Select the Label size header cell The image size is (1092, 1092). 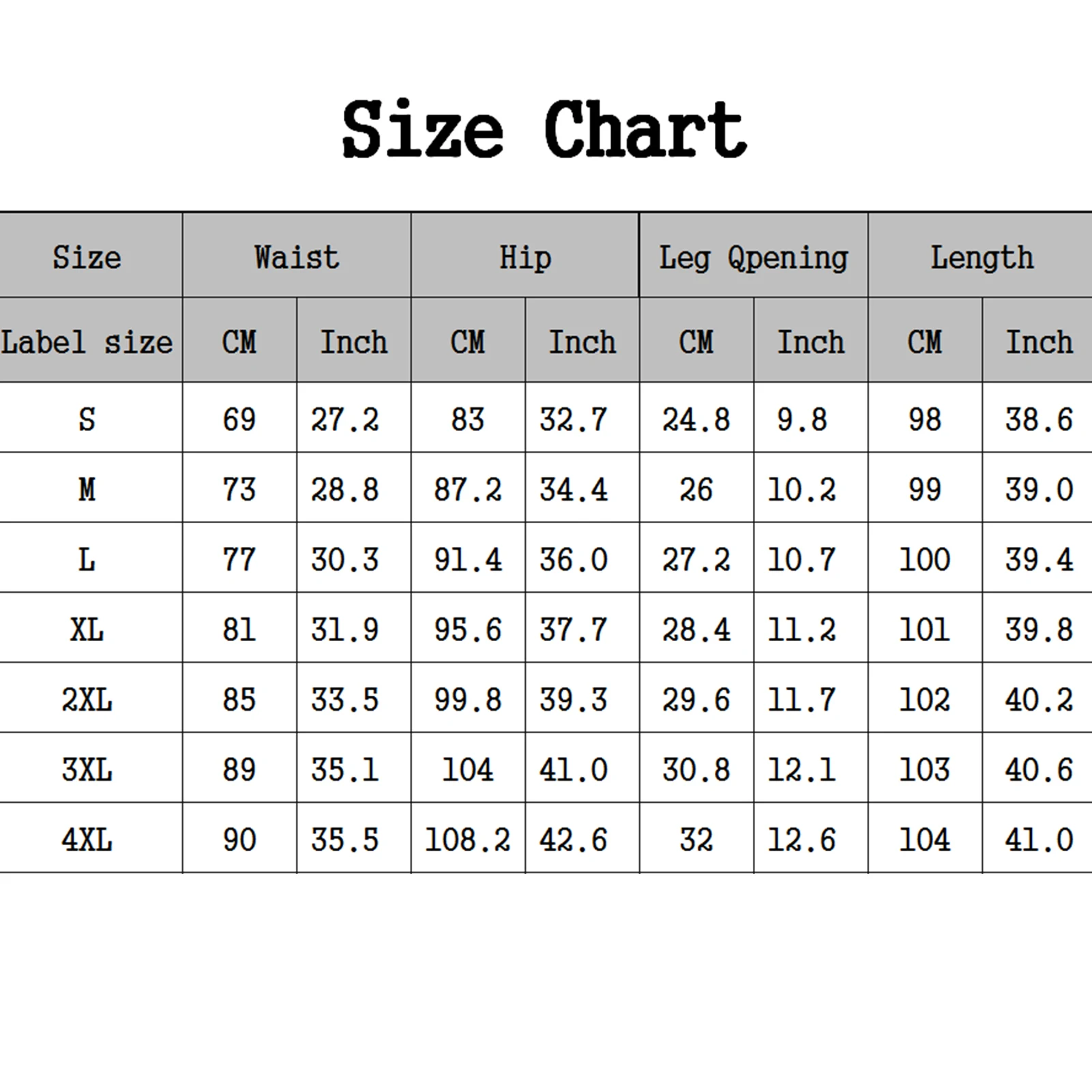pos(87,342)
